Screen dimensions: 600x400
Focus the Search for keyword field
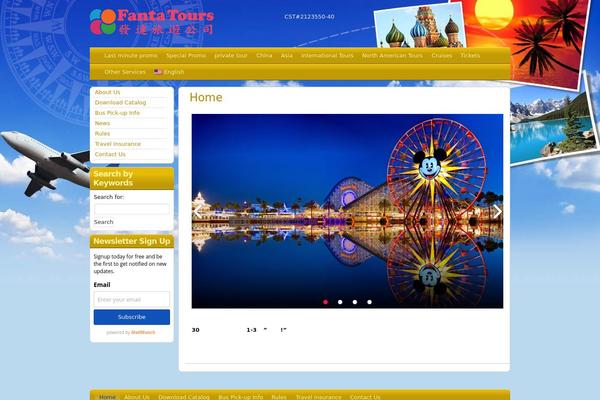tap(132, 209)
